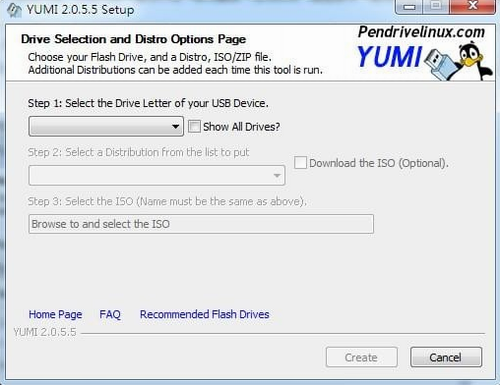Open the USB drive letter dropdown
The image size is (500, 385).
coord(106,126)
